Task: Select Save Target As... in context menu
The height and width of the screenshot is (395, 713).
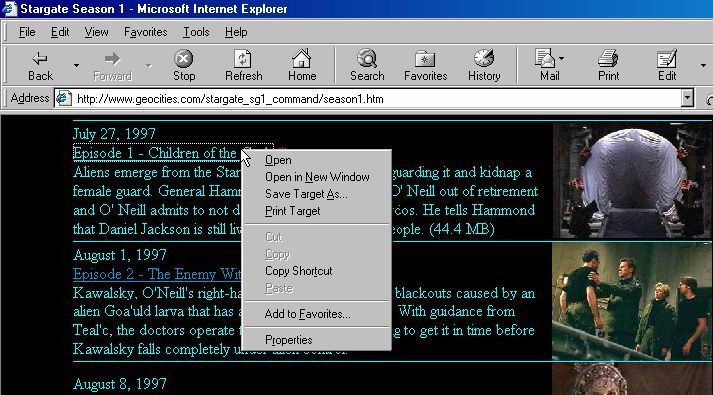Action: pos(316,194)
